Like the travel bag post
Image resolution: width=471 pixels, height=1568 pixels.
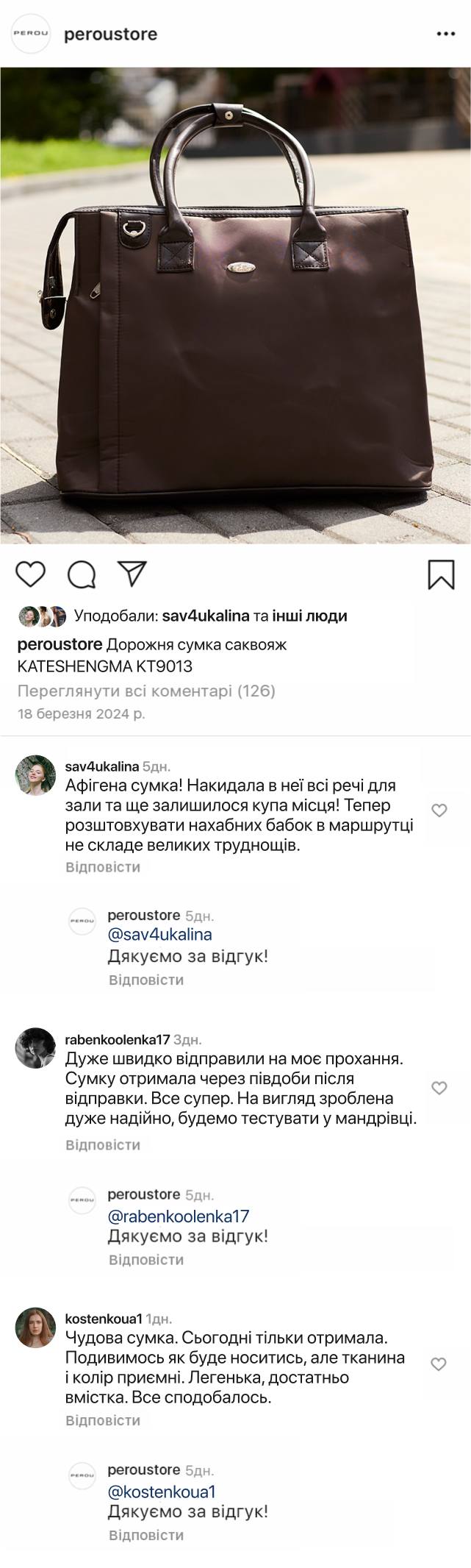[x=31, y=574]
